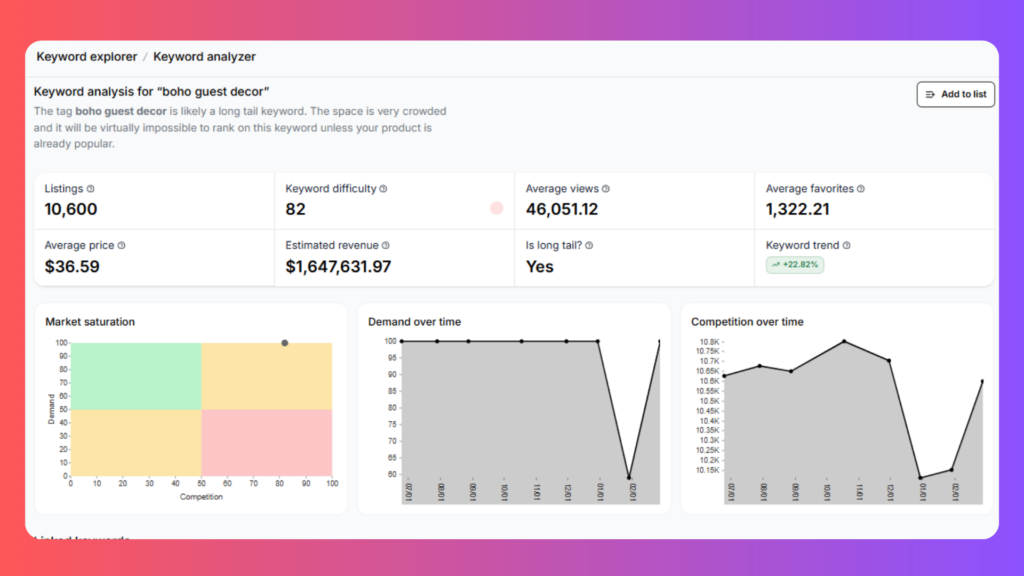The image size is (1024, 576).
Task: Click the lowest point in Competition over time
Action: 921,478
